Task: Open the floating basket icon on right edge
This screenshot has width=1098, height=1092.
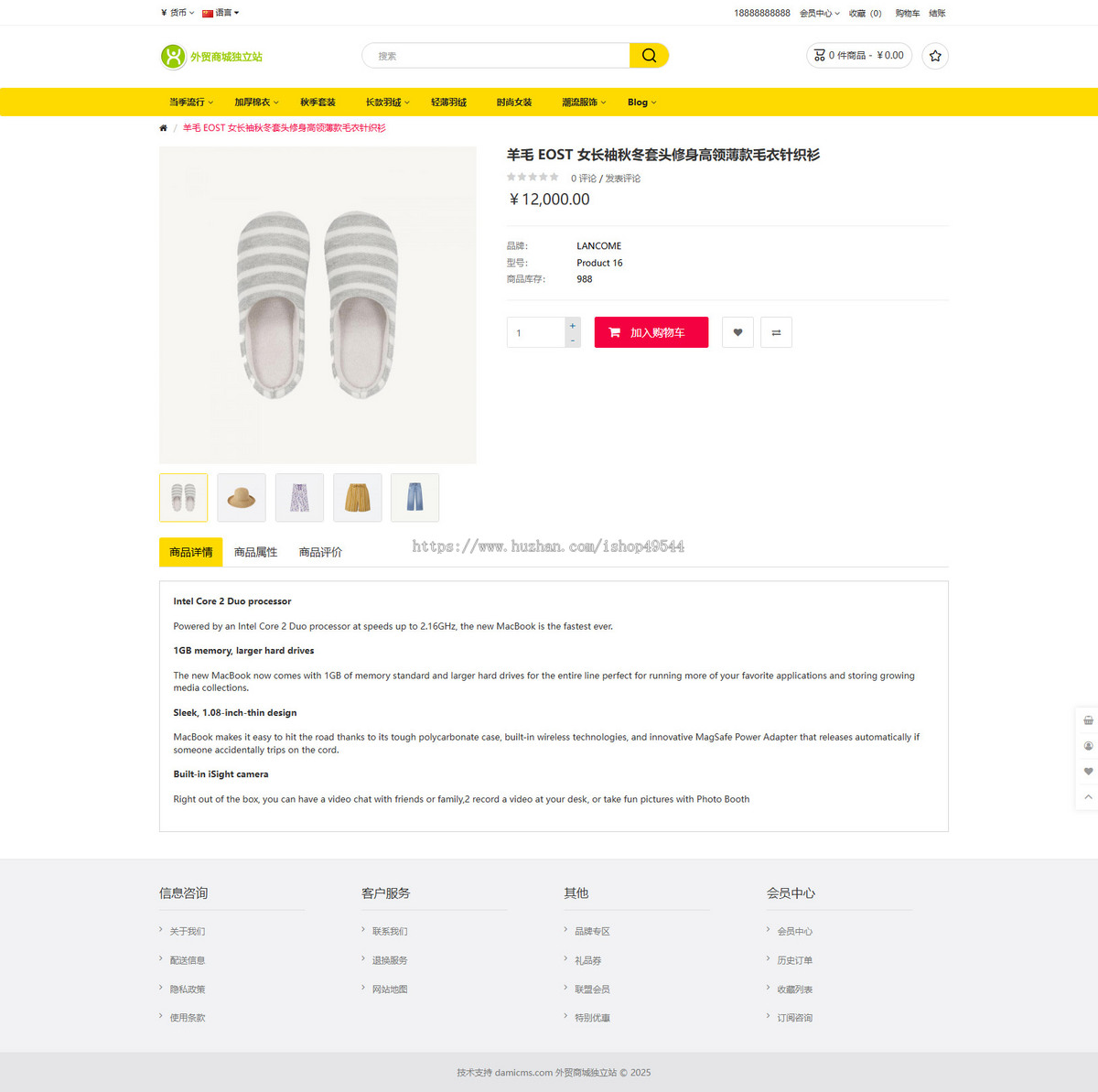Action: tap(1088, 720)
